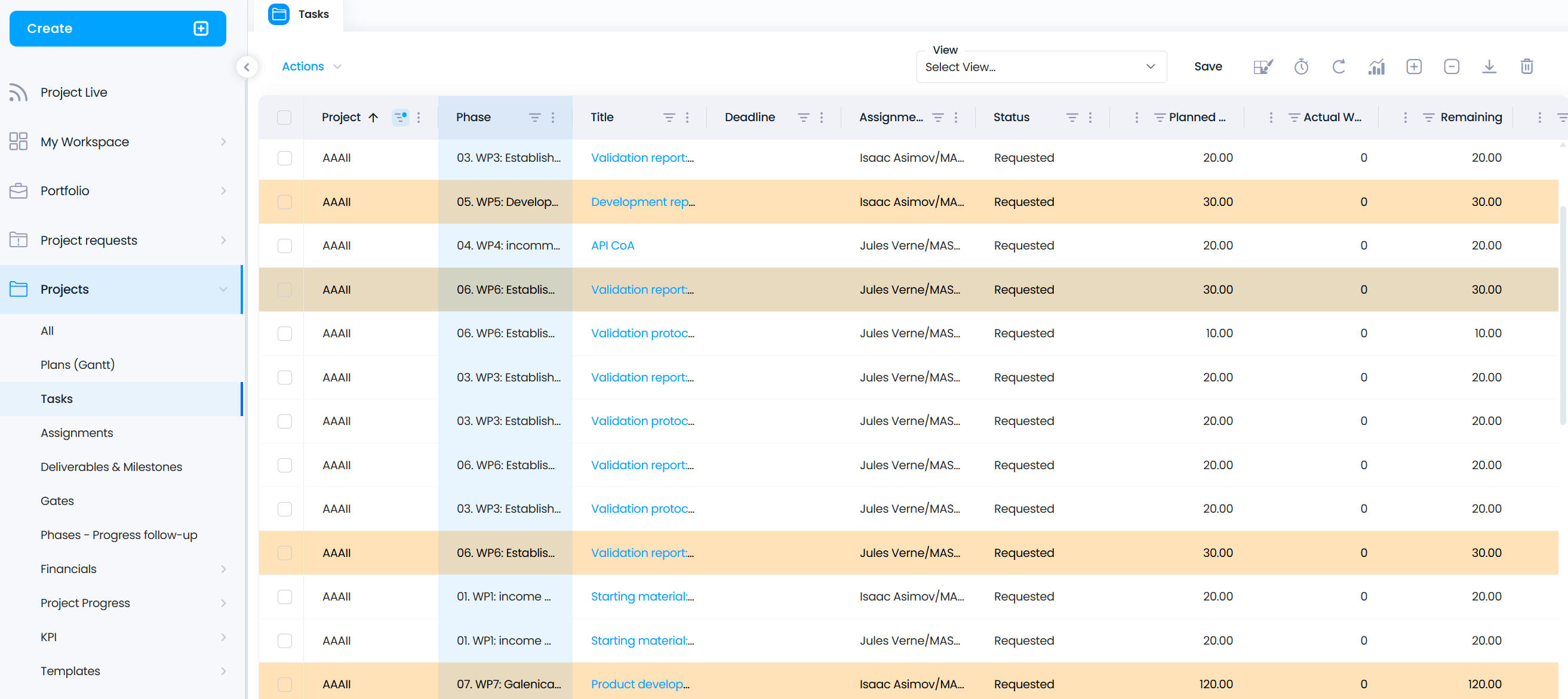Open the Select View dropdown
This screenshot has width=1568, height=699.
[1041, 67]
